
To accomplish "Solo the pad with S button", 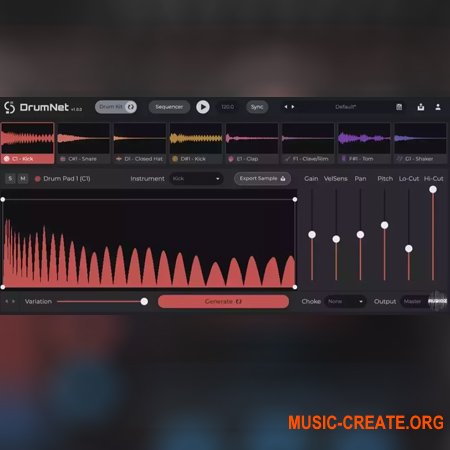I will coord(10,179).
